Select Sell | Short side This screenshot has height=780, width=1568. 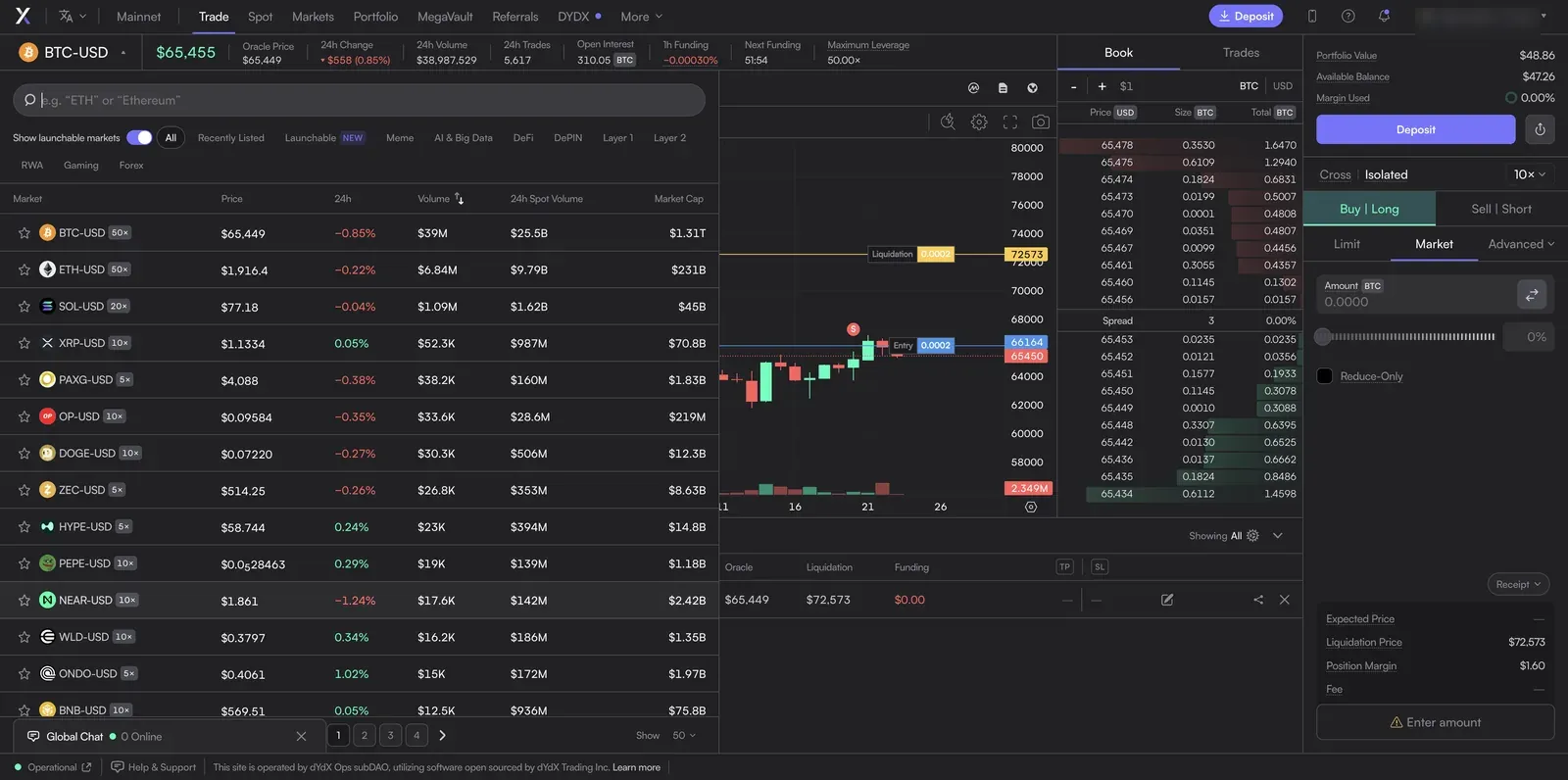point(1501,209)
